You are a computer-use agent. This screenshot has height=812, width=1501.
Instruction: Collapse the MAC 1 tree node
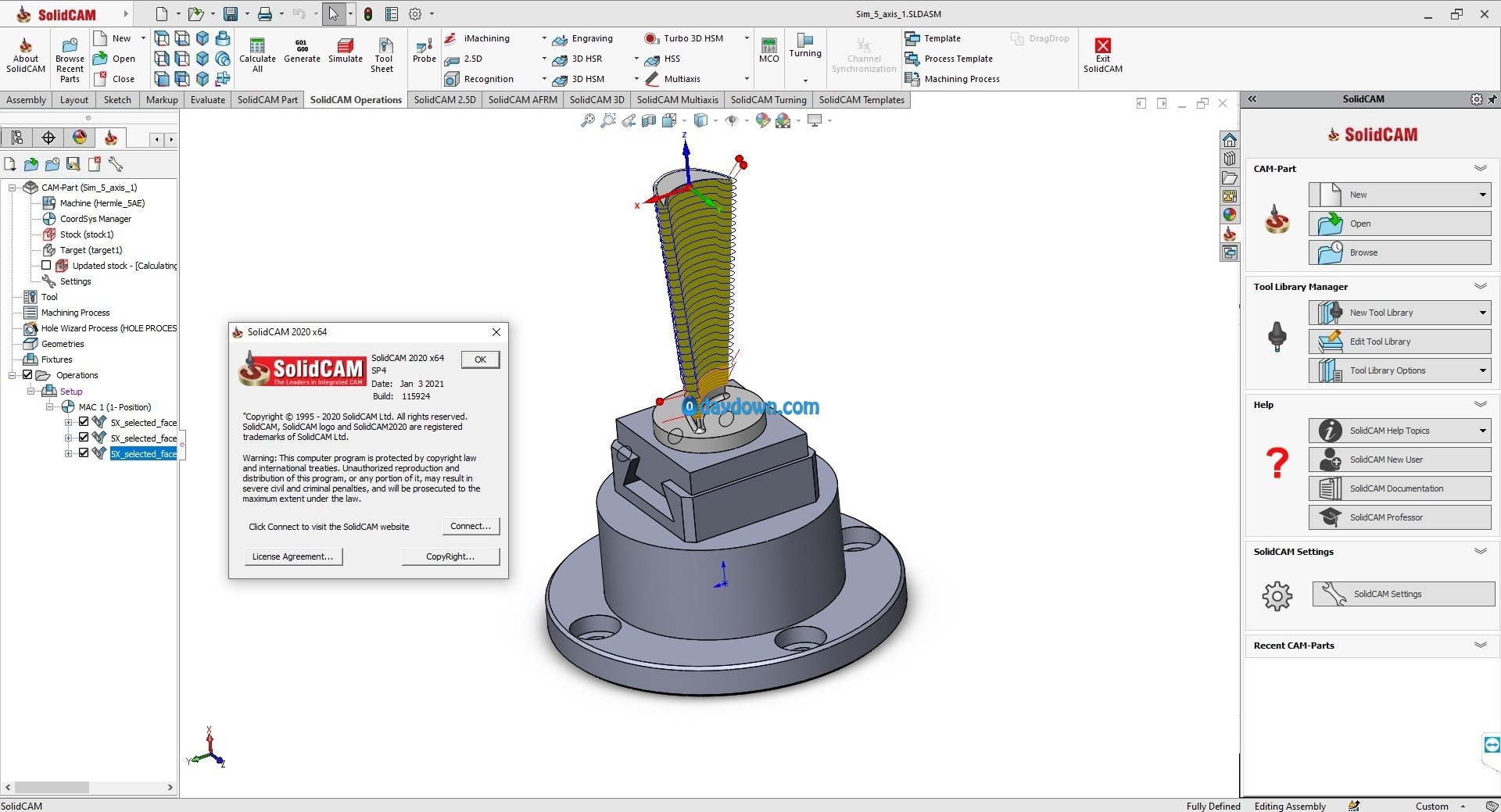(x=49, y=406)
